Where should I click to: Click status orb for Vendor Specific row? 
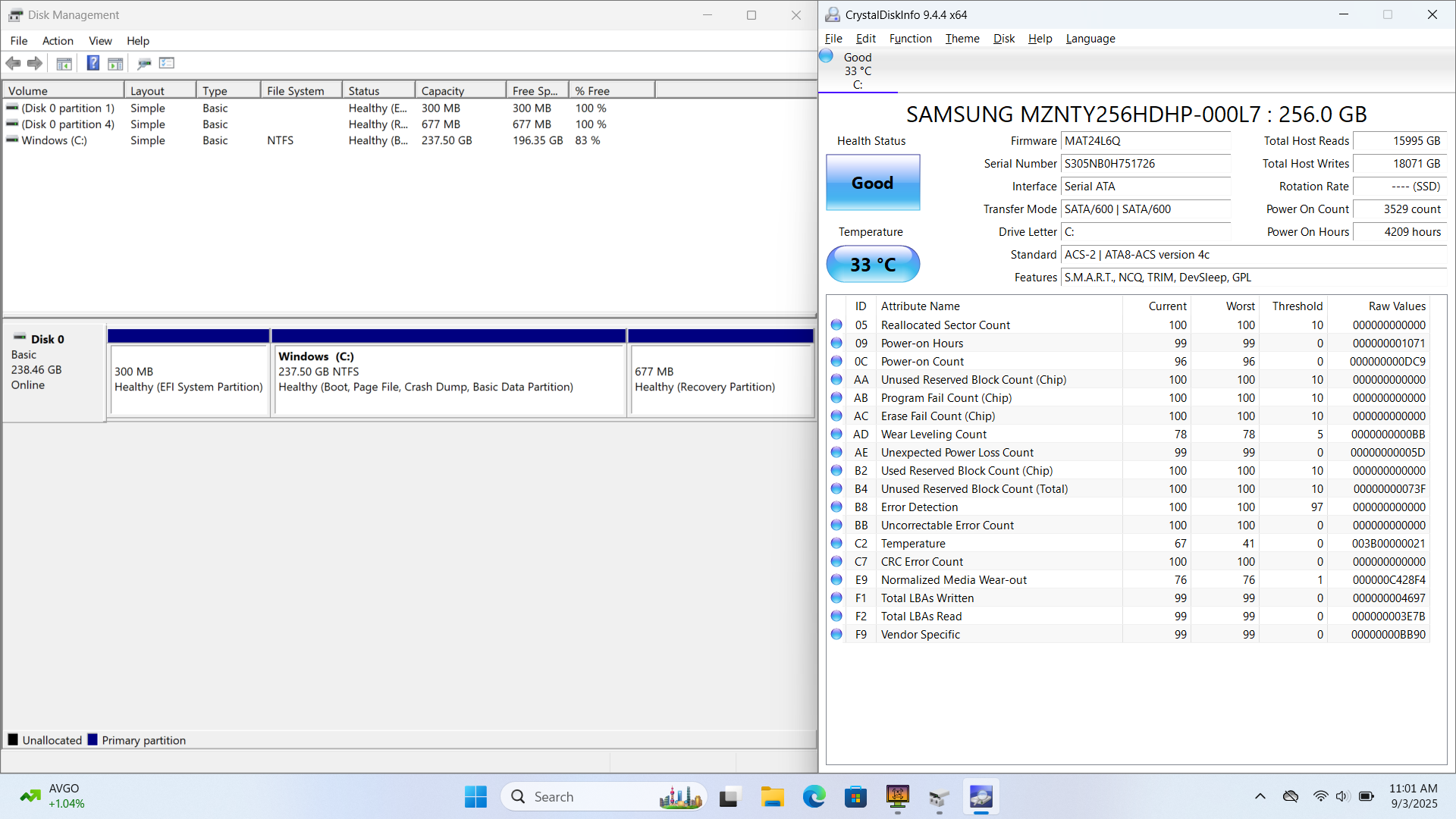(836, 634)
